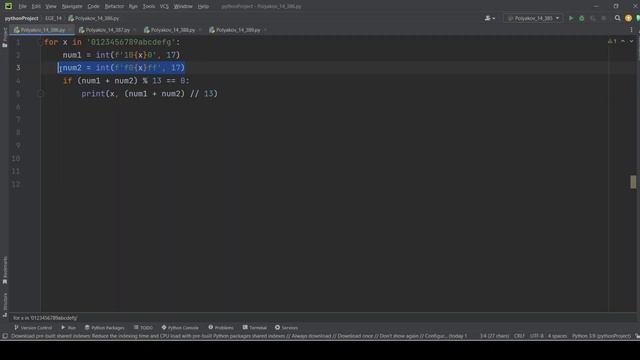Click the fold marker beside line 5

(41, 94)
